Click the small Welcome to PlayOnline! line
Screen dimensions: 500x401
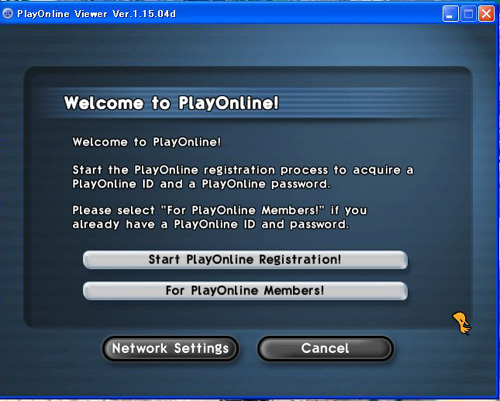pos(147,142)
